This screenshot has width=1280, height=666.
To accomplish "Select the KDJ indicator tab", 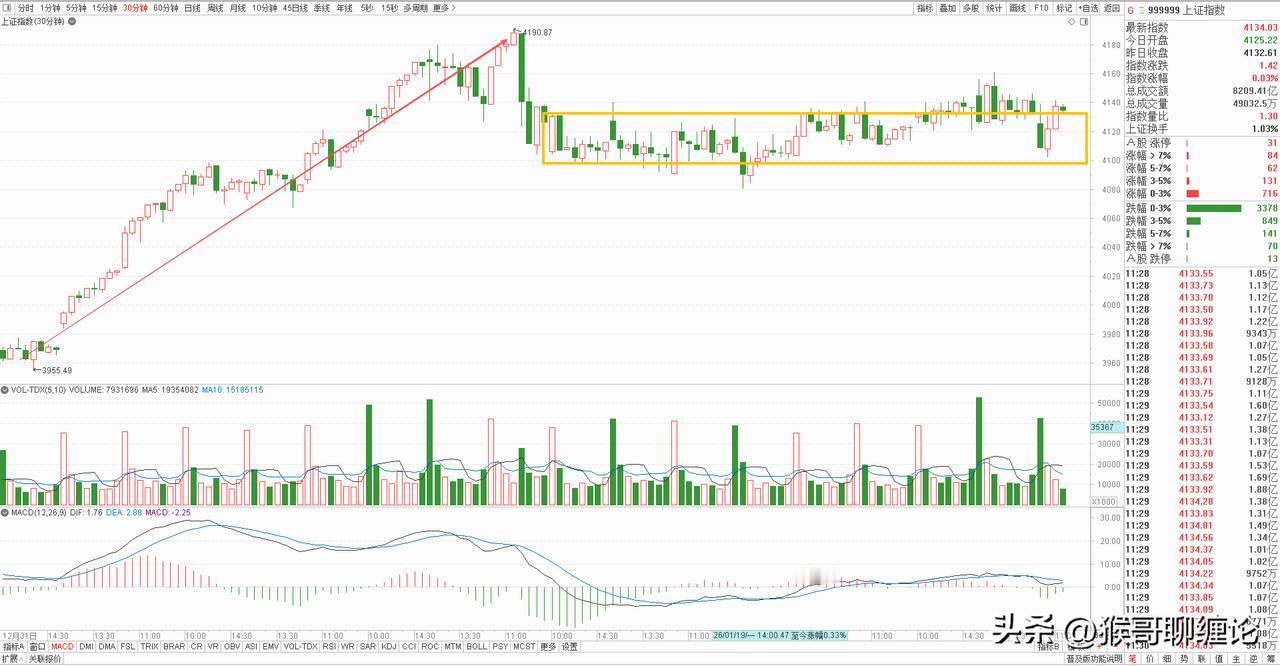I will tap(389, 646).
